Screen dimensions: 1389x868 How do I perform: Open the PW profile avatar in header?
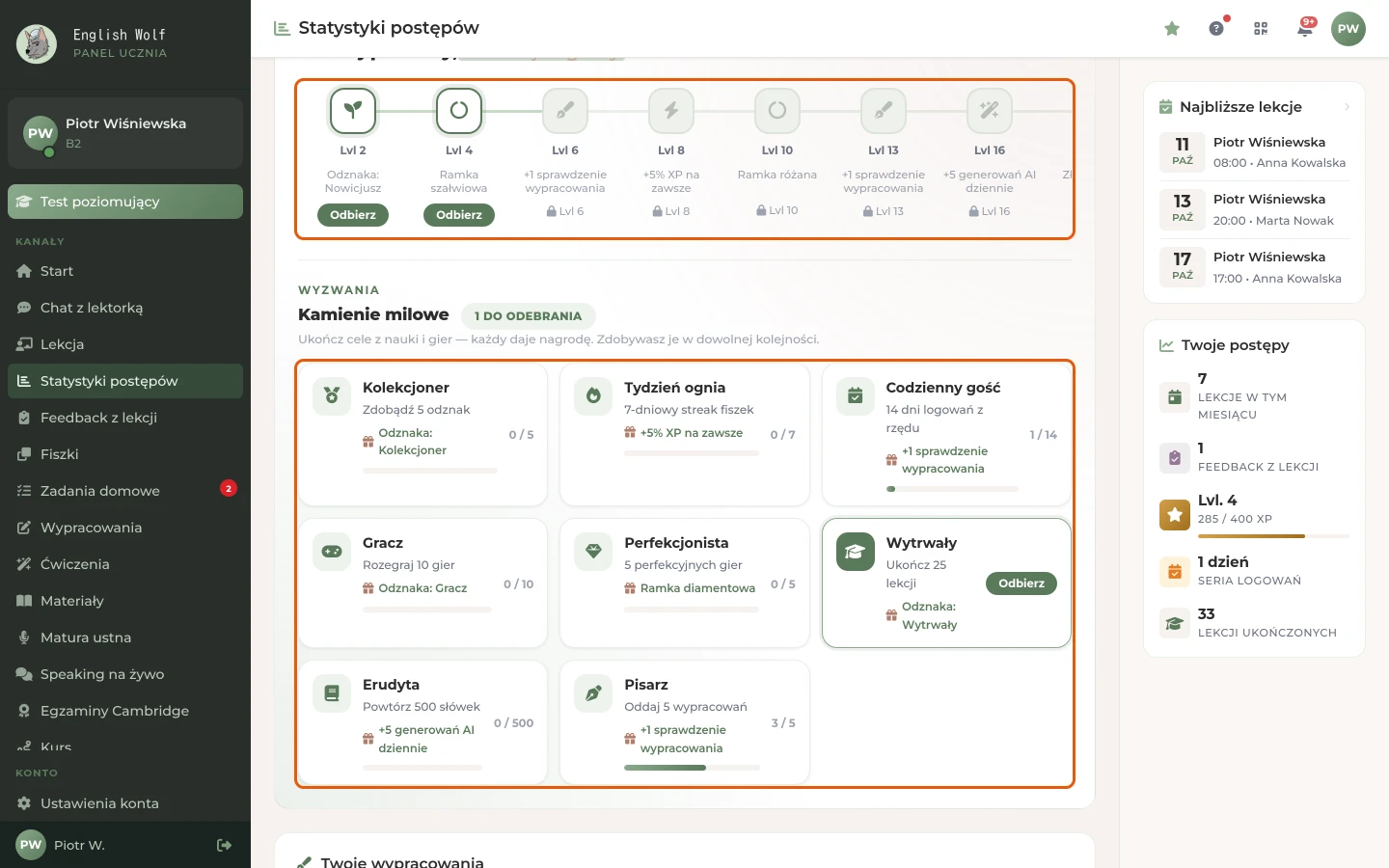tap(1348, 29)
